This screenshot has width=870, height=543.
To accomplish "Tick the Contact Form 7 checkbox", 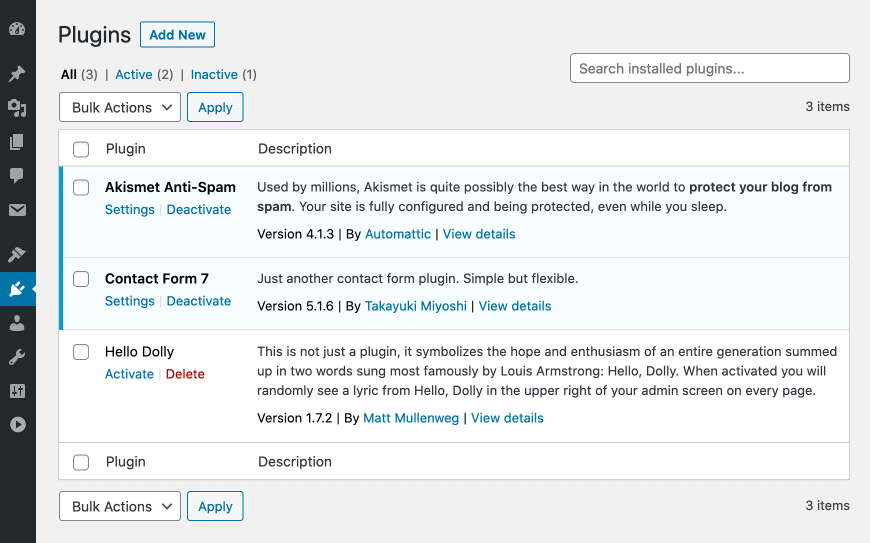I will click(x=81, y=279).
